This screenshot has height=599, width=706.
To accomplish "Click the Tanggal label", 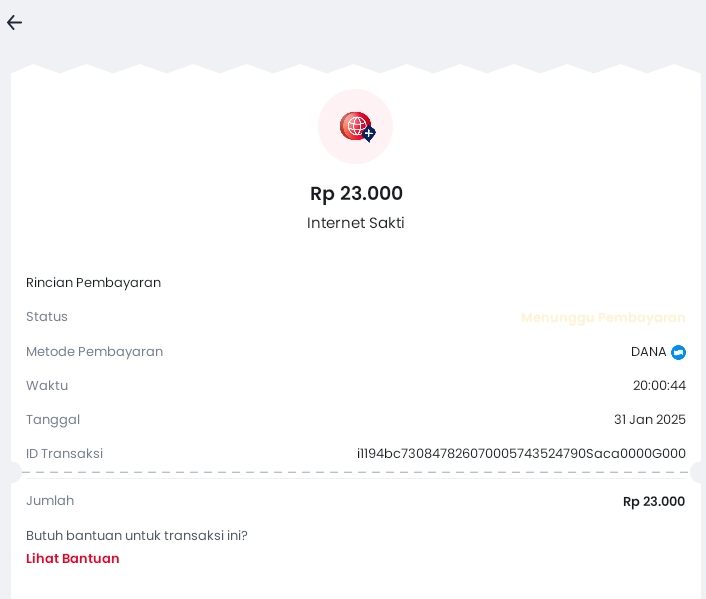I will pos(53,420).
